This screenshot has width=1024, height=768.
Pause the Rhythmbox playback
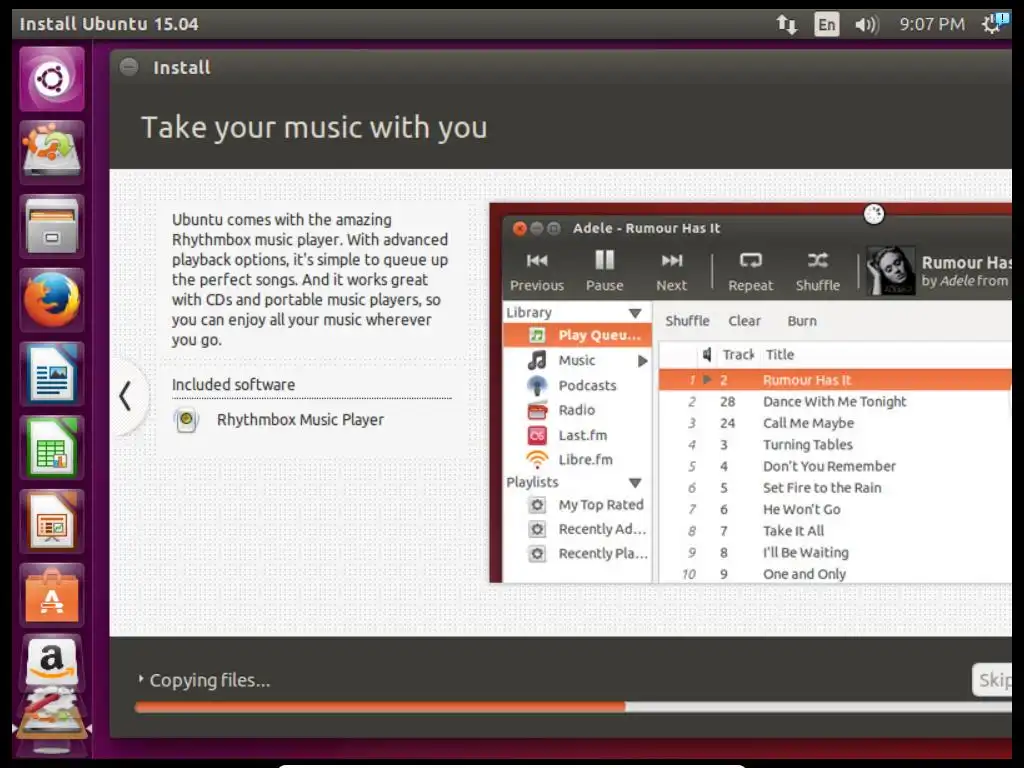point(604,272)
